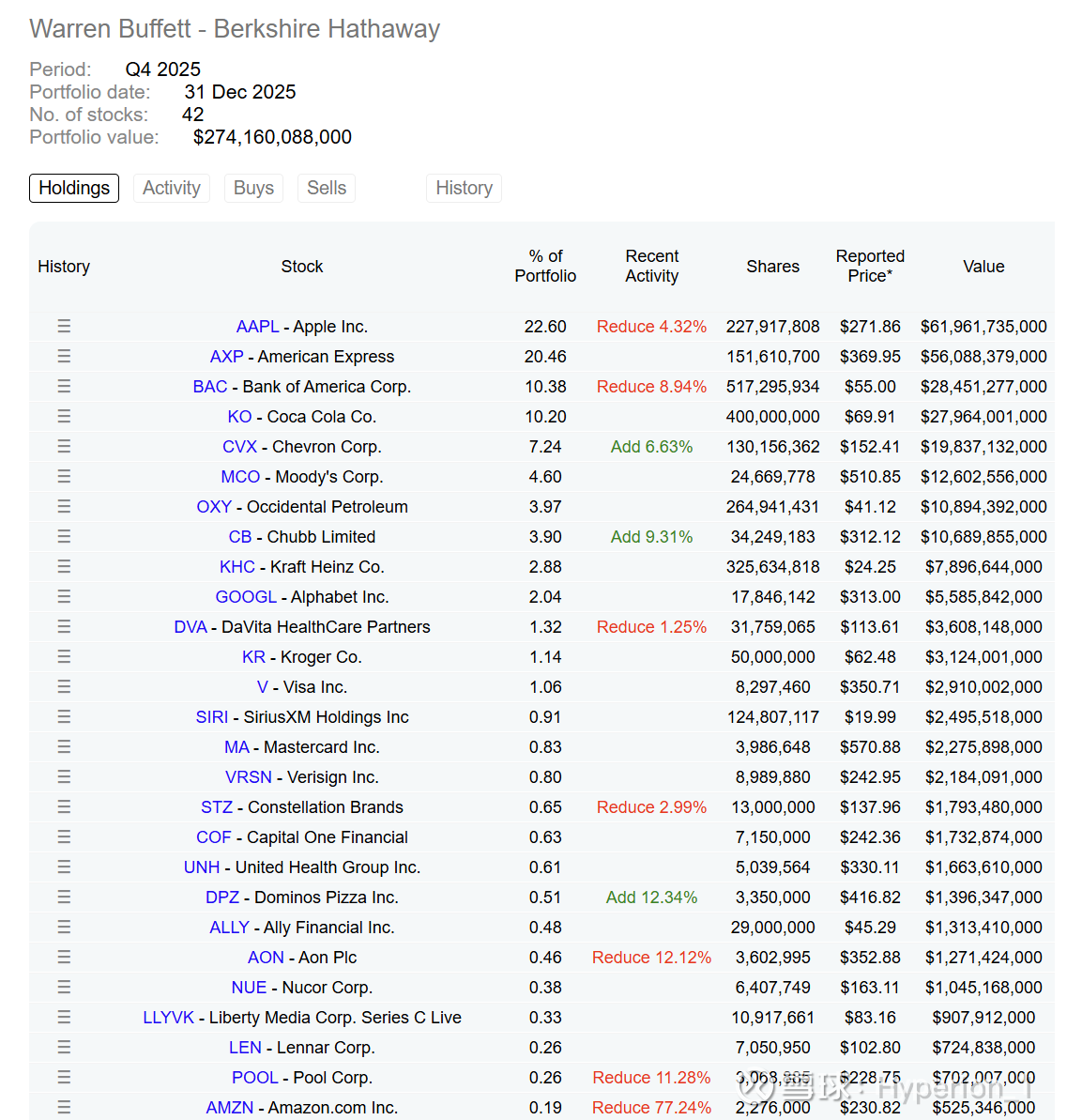The image size is (1067, 1120).
Task: Open history icon for Kraft Heinz row
Action: coord(64,566)
